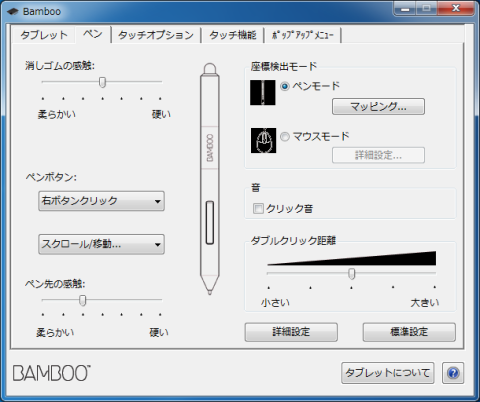Image resolution: width=480 pixels, height=402 pixels.
Task: Minimize the Bamboo window
Action: [x=405, y=9]
